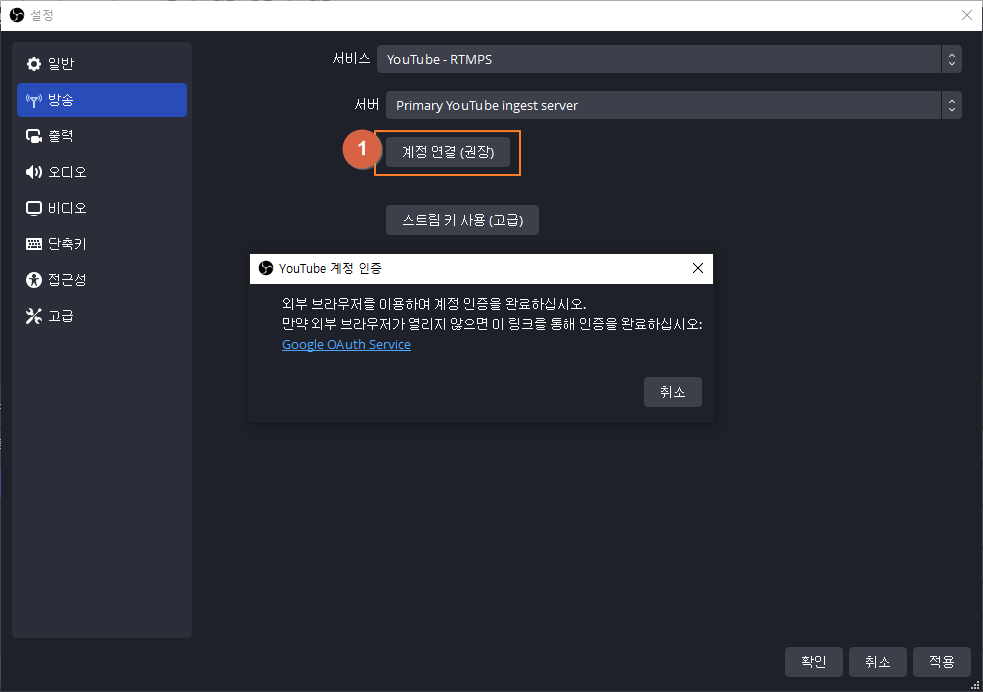Click the 확인 button in settings

pyautogui.click(x=814, y=662)
